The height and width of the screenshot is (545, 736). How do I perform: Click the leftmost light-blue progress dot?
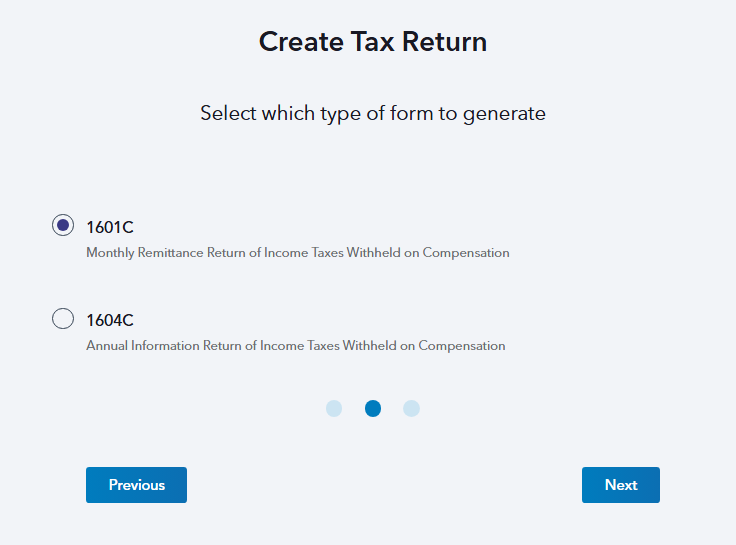click(x=334, y=408)
